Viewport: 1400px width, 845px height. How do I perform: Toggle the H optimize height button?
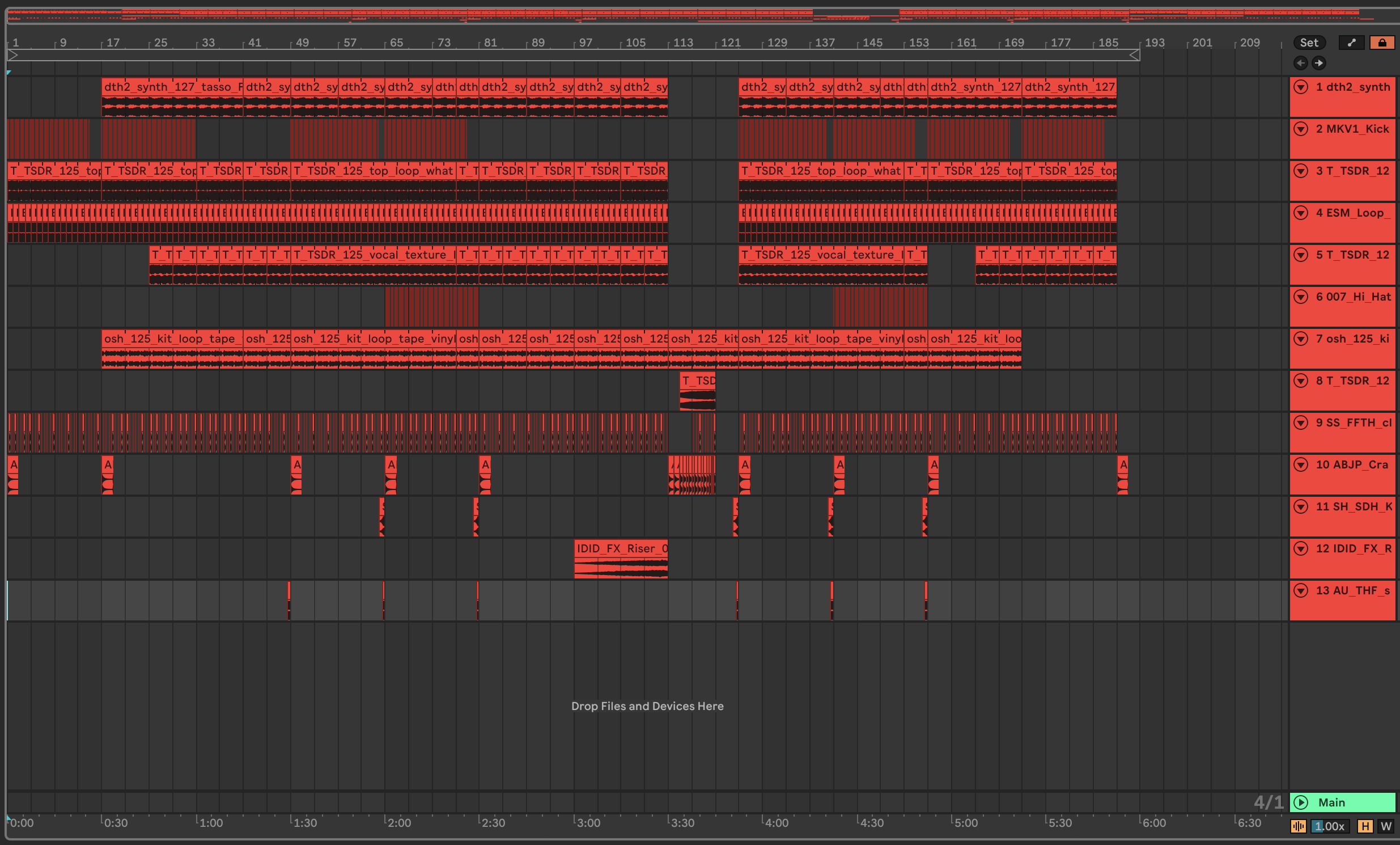pyautogui.click(x=1365, y=826)
